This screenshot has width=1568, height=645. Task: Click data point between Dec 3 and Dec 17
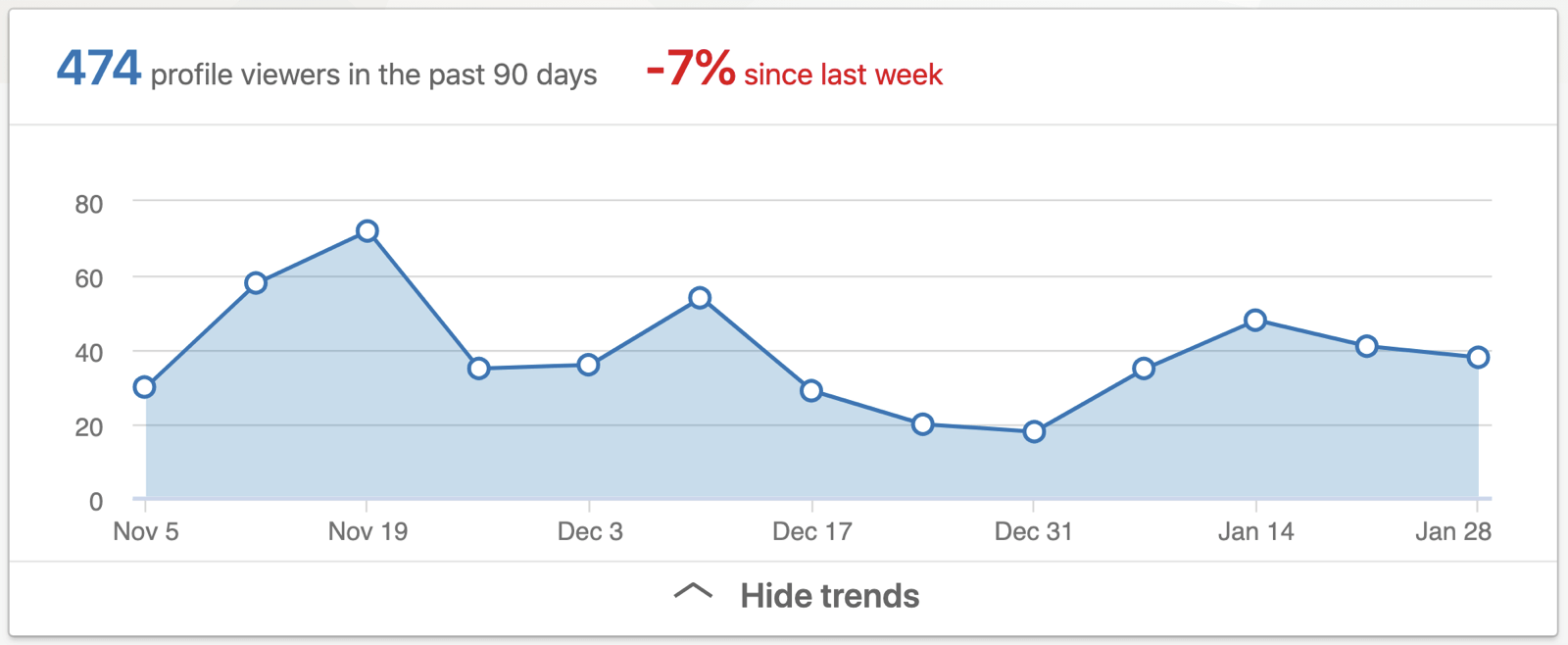click(x=700, y=298)
